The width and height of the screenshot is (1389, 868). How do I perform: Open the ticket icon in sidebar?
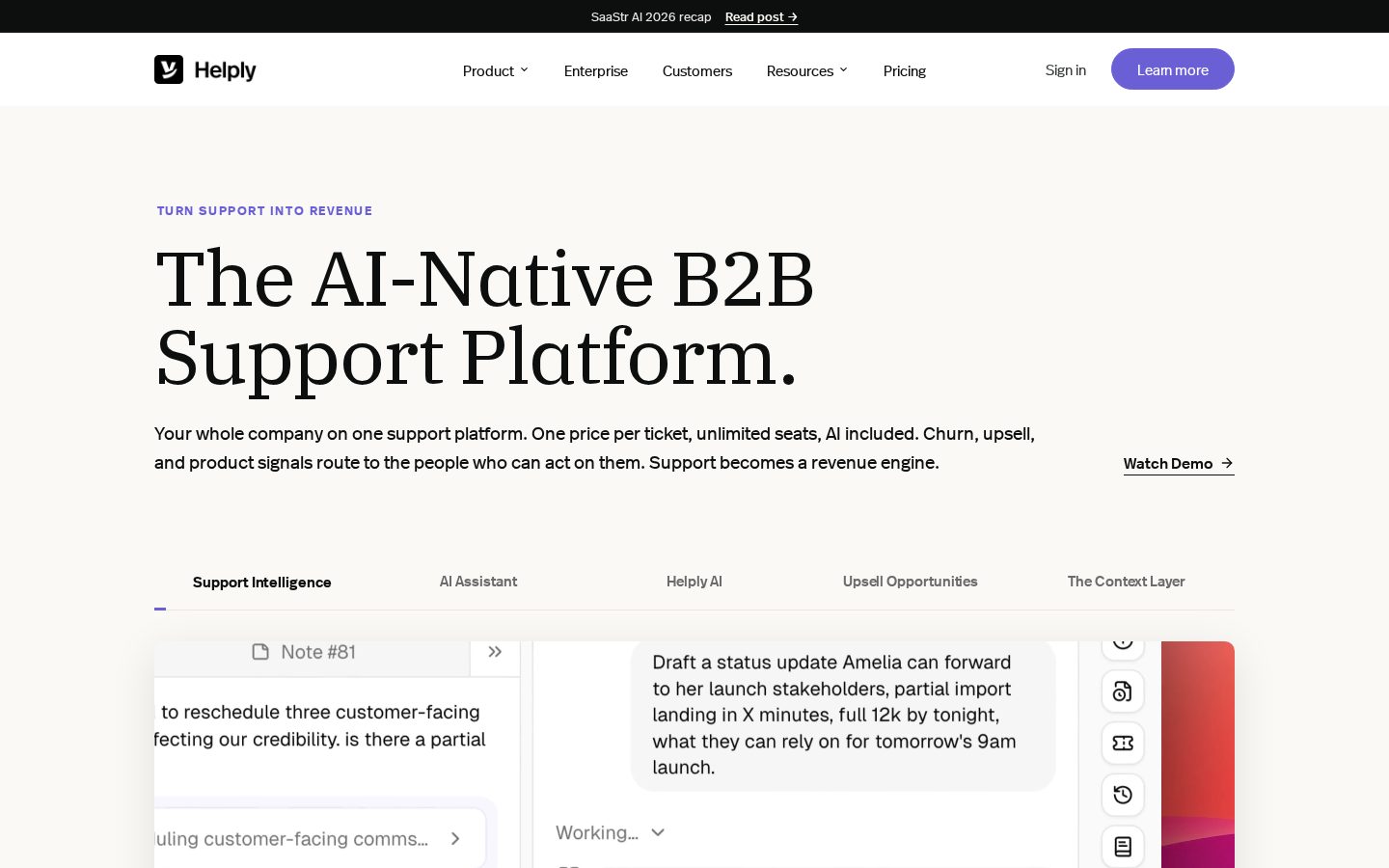pyautogui.click(x=1123, y=744)
